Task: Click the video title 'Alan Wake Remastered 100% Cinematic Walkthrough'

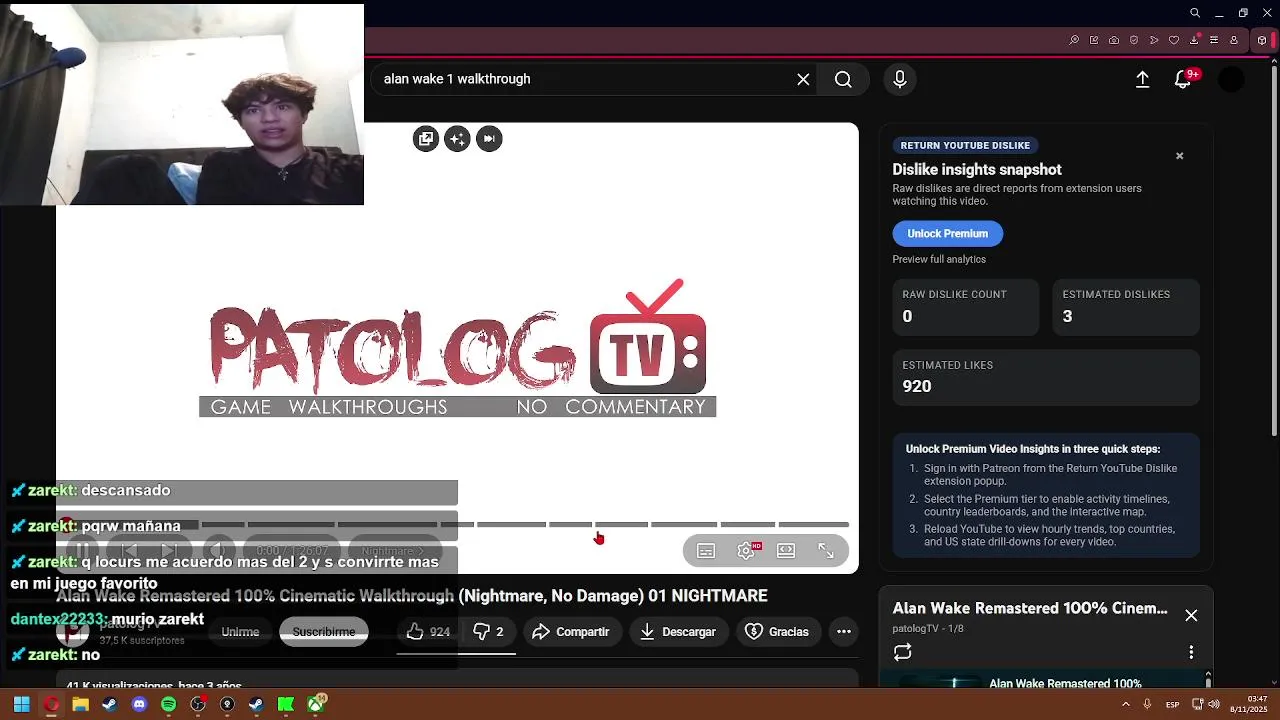Action: [412, 596]
